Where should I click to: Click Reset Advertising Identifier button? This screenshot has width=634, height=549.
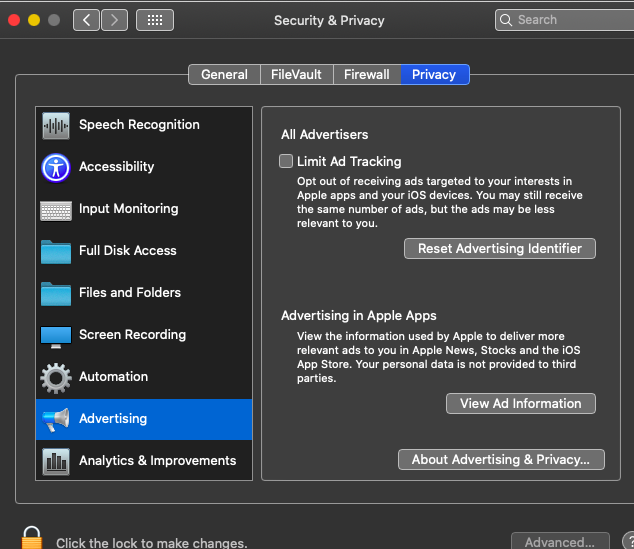point(500,248)
